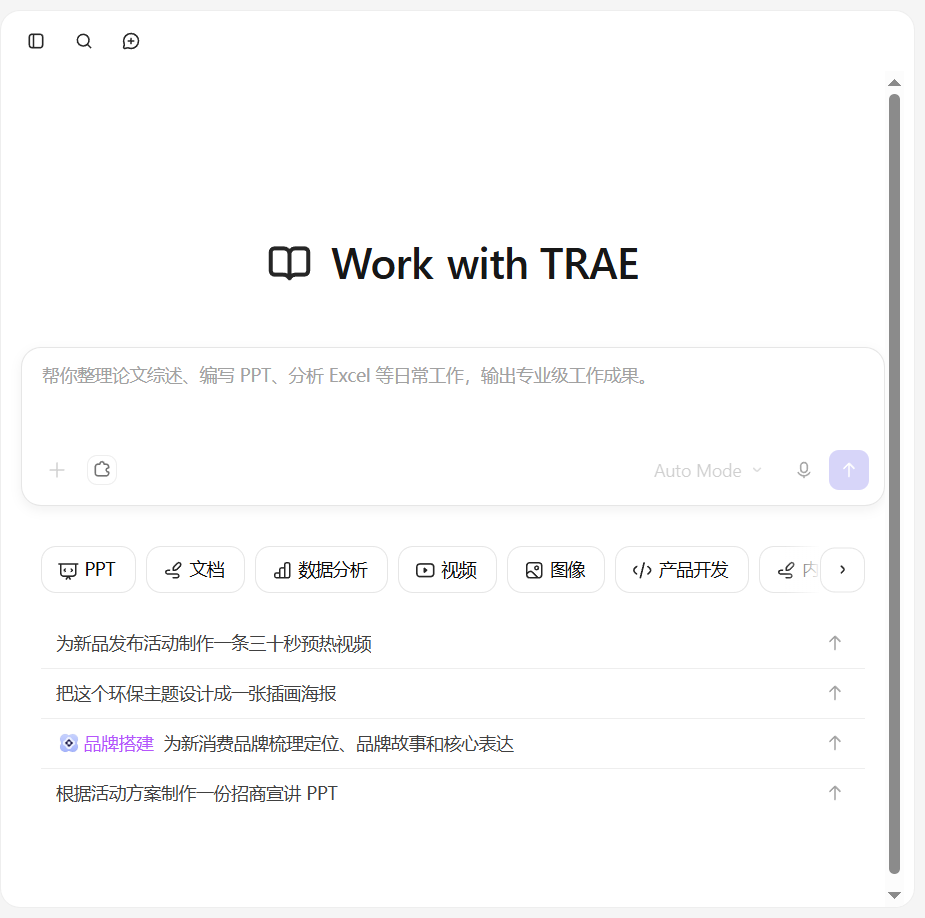
Task: Open the Auto Mode dropdown
Action: 708,471
